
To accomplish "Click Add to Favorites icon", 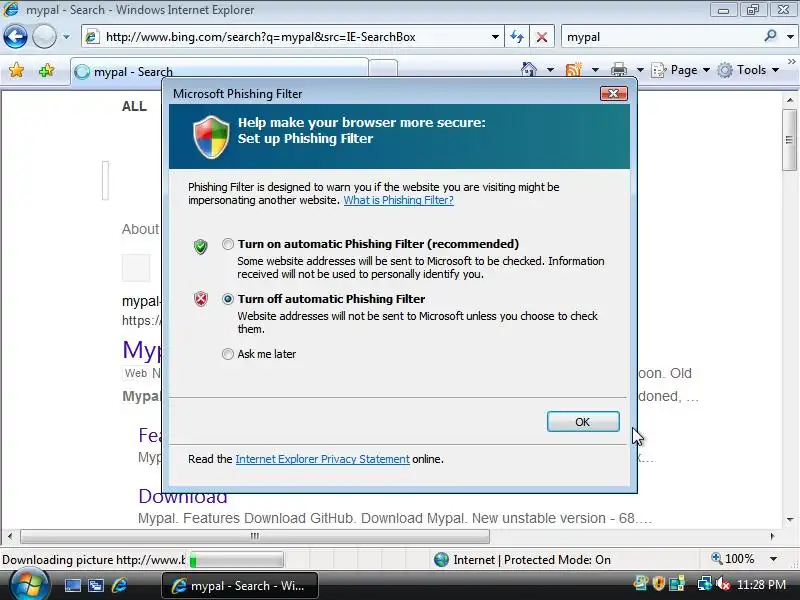I will [x=46, y=70].
